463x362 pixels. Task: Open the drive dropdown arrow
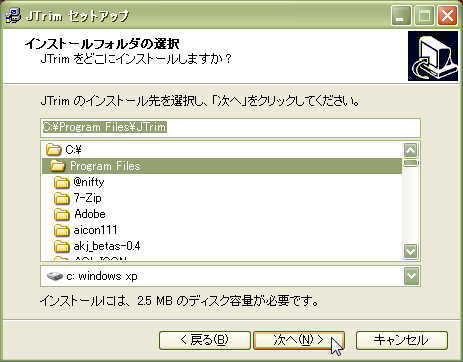click(411, 276)
